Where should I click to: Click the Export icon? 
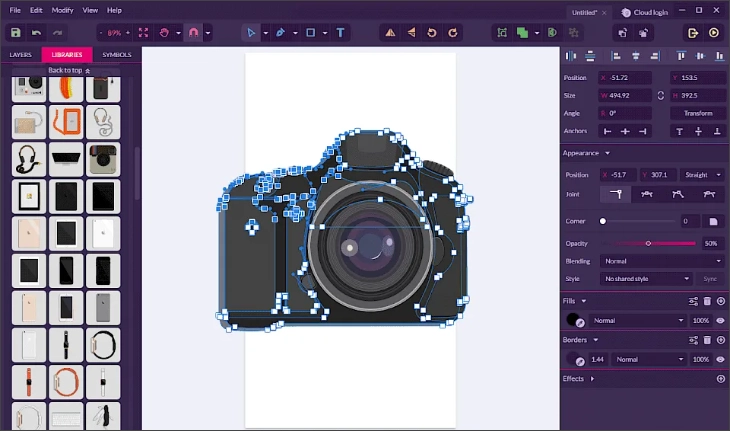tap(693, 33)
